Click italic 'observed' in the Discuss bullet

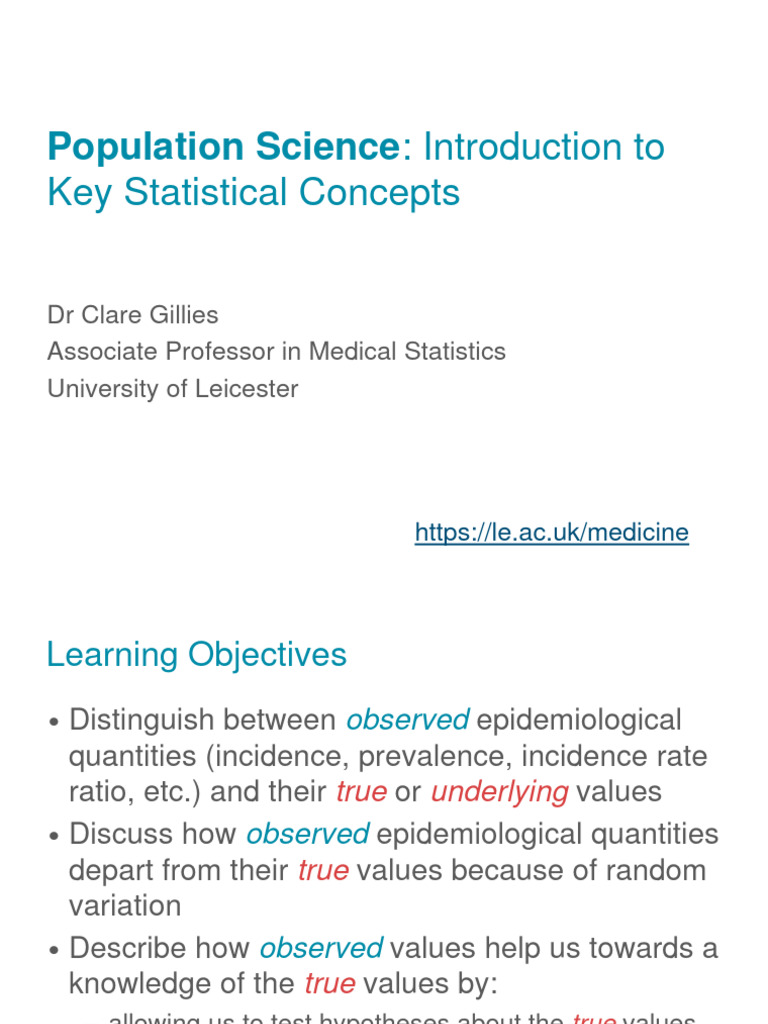click(x=308, y=834)
